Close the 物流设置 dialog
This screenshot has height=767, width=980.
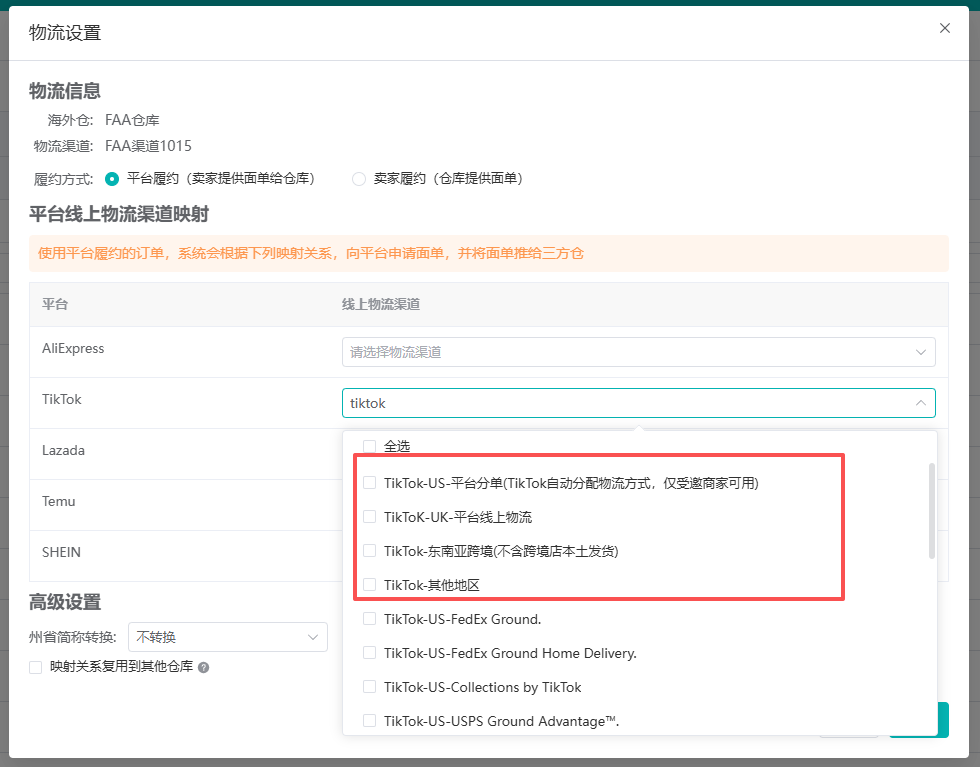944,28
